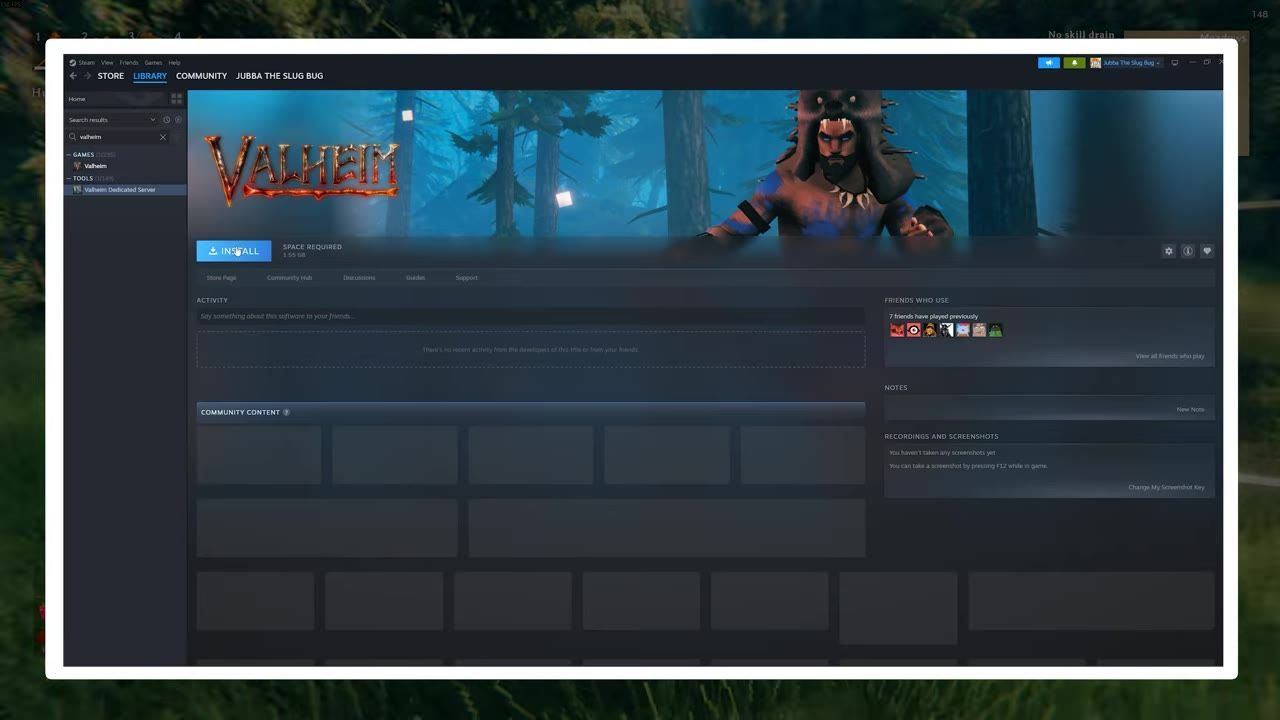
Task: Open the Steam menu
Action: pos(87,63)
